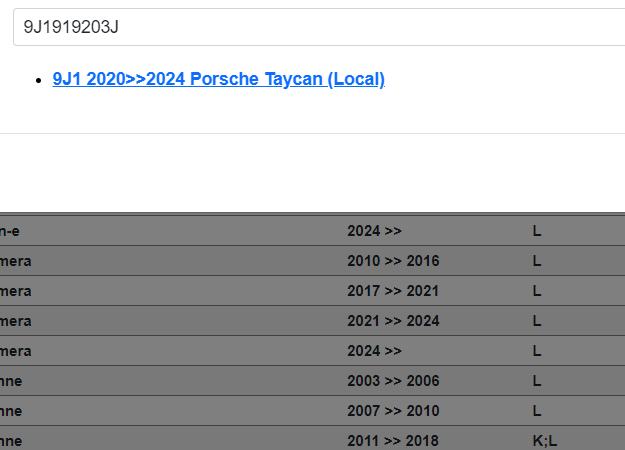Screen dimensions: 625x450
Task: Select the 2011 >> 2018 year cell
Action: [393, 440]
